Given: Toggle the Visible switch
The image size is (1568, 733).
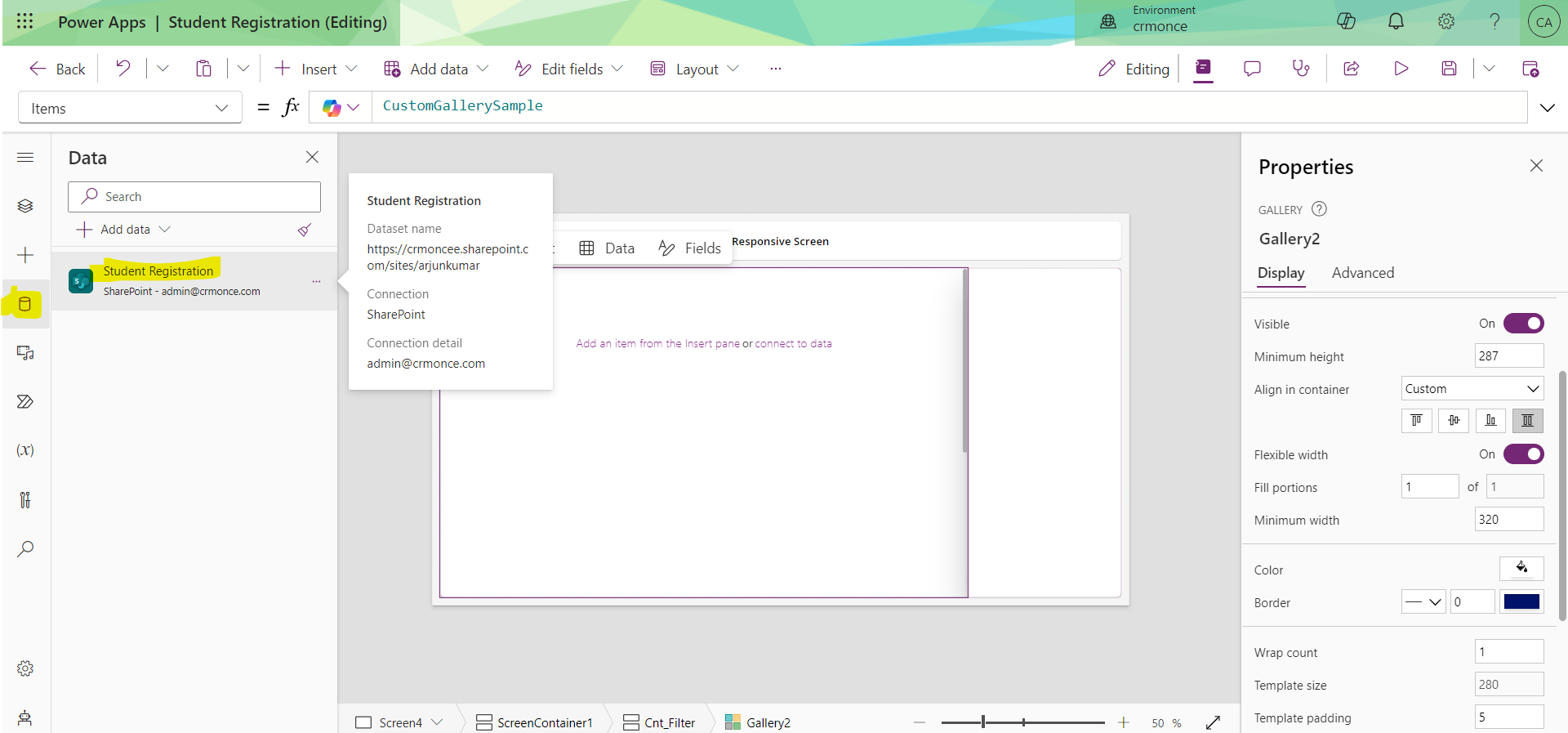Looking at the screenshot, I should click(x=1524, y=324).
